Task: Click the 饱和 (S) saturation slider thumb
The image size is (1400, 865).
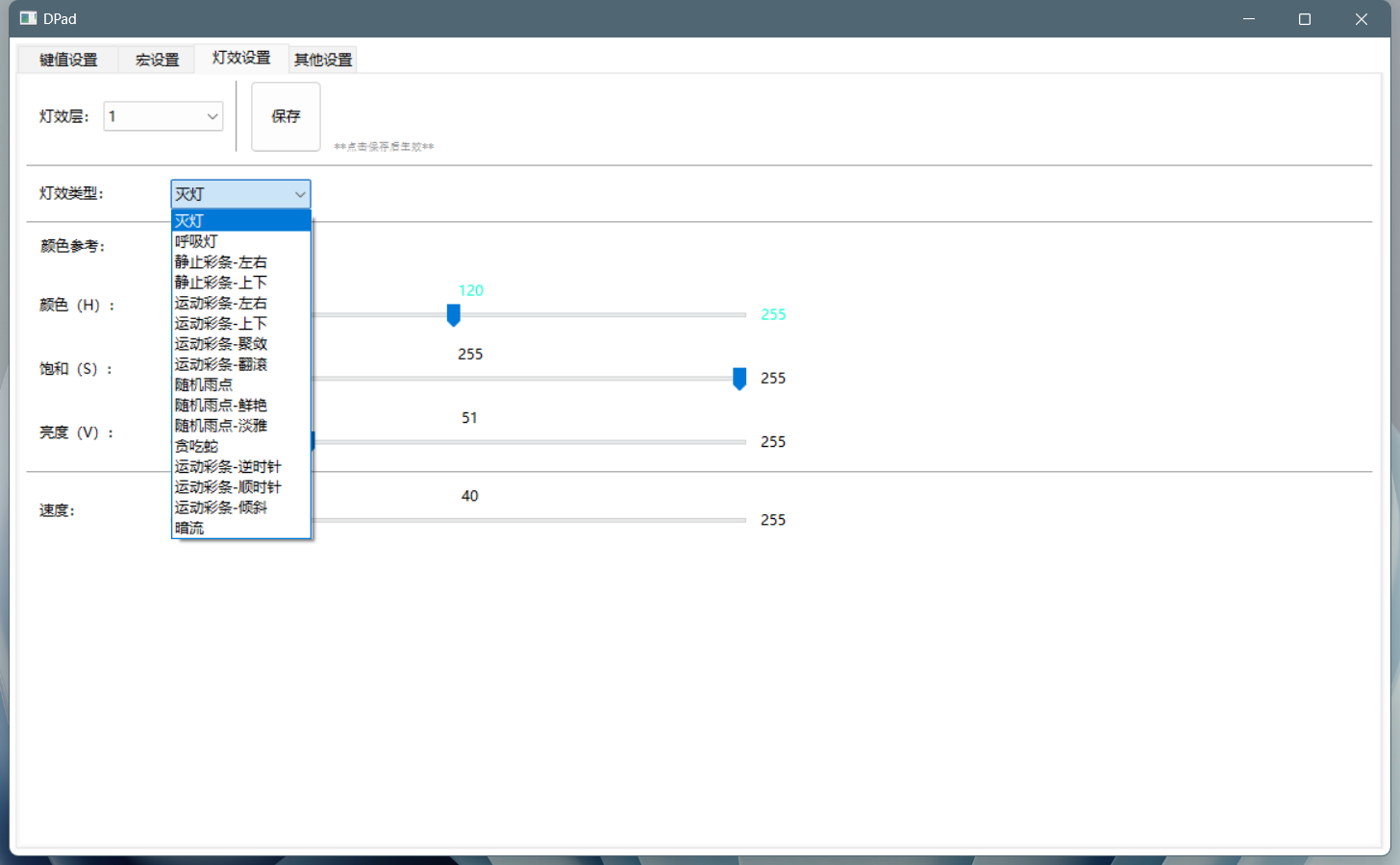Action: (739, 379)
